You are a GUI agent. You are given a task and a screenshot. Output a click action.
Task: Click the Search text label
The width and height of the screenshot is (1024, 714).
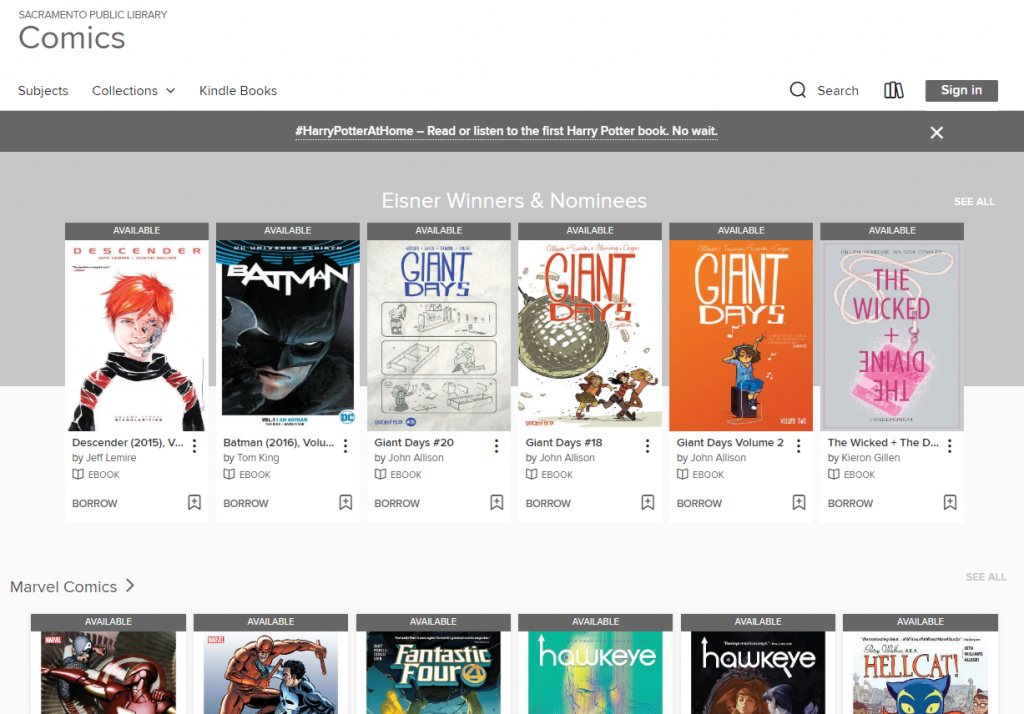click(x=838, y=91)
